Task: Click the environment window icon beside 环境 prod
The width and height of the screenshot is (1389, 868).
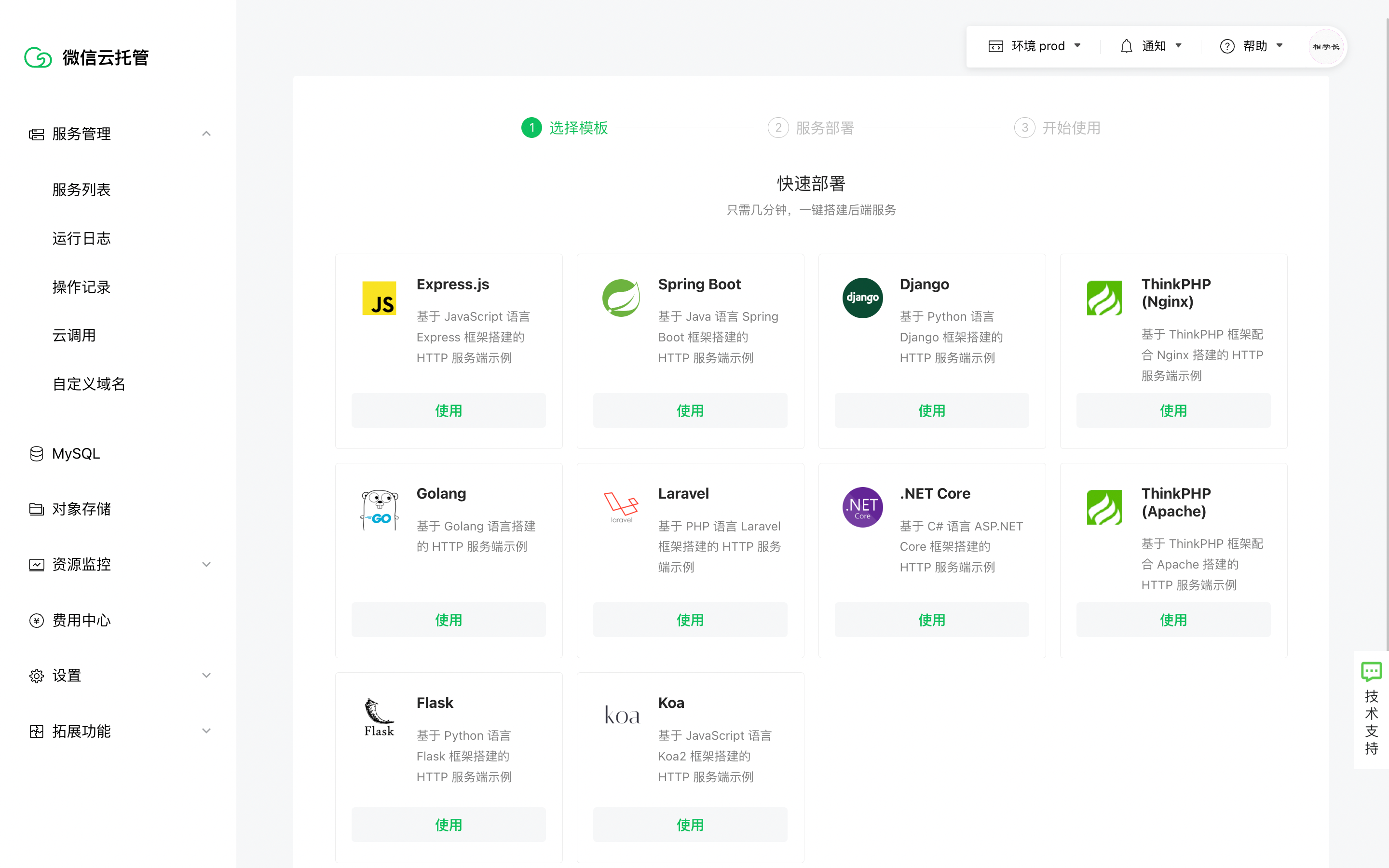Action: click(996, 46)
